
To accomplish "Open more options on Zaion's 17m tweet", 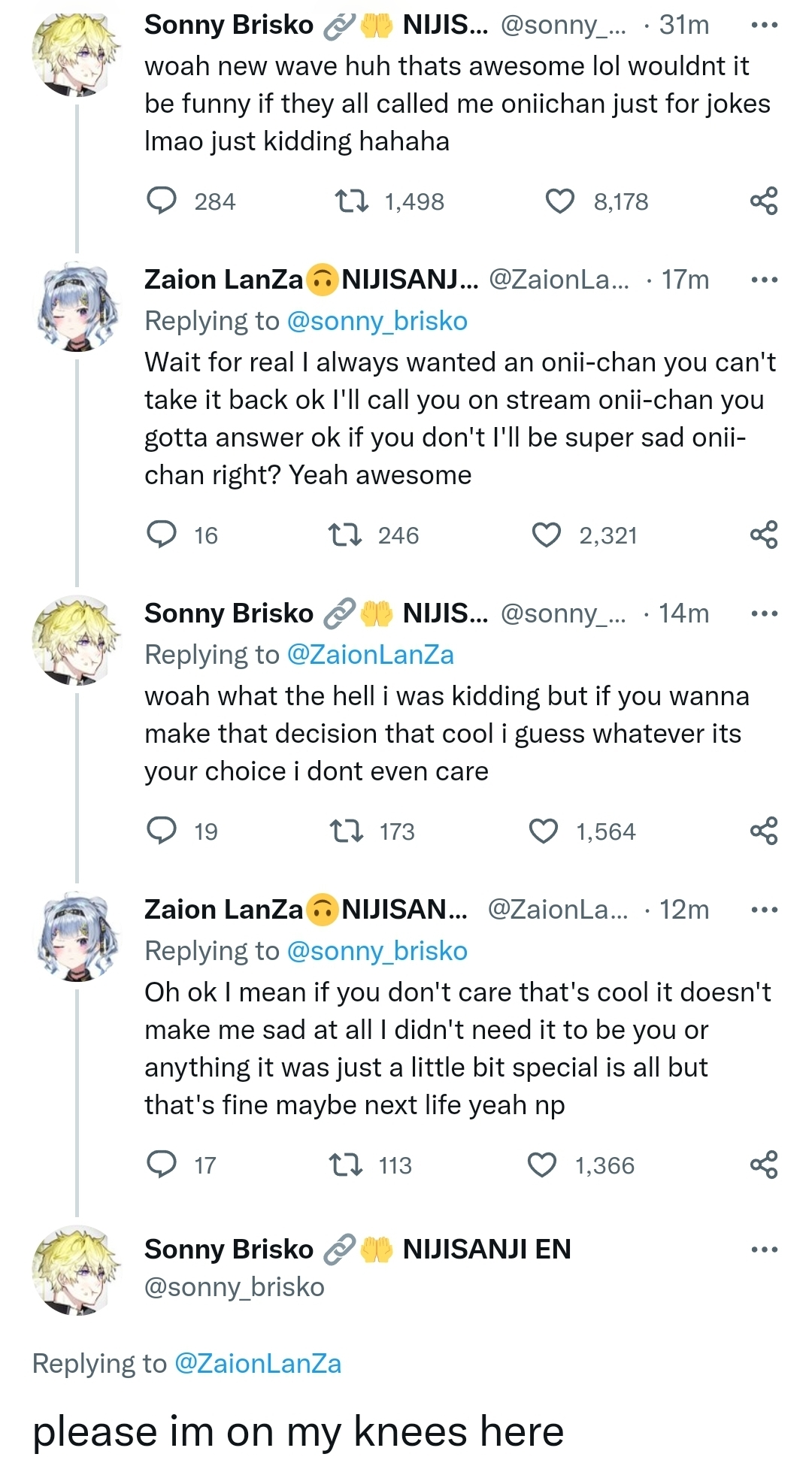I will tap(764, 280).
